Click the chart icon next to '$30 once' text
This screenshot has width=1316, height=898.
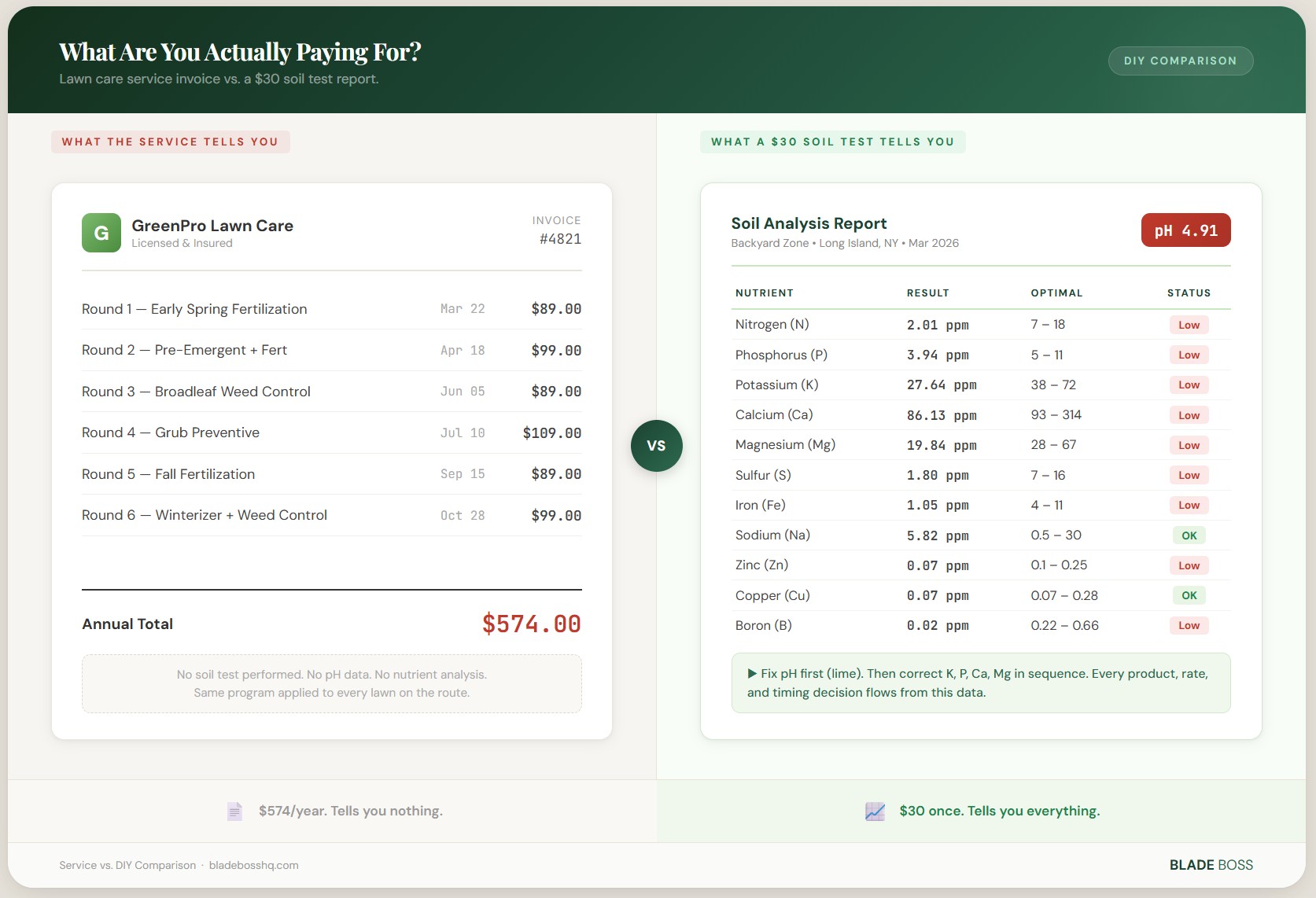point(874,810)
